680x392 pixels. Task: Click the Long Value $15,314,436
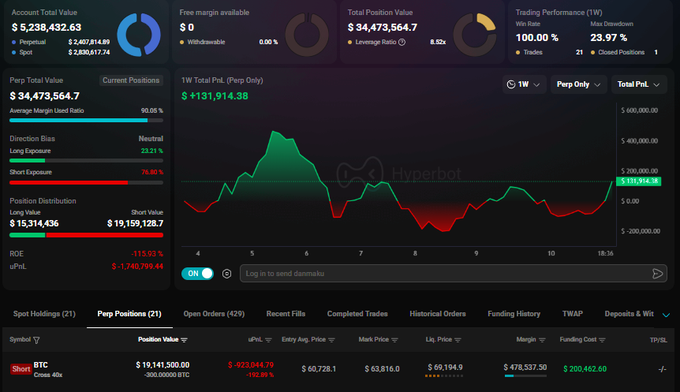34,224
